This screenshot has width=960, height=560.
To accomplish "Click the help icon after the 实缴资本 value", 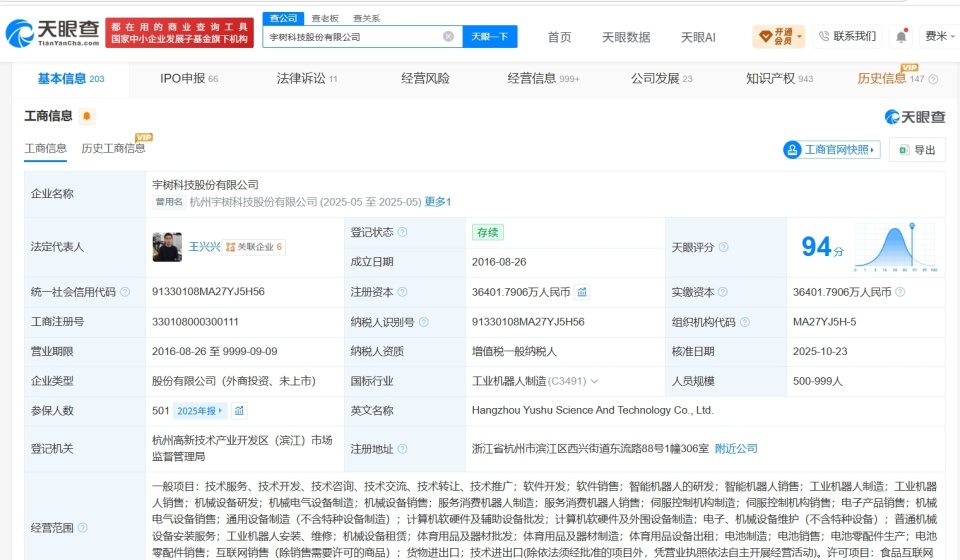I will [900, 292].
